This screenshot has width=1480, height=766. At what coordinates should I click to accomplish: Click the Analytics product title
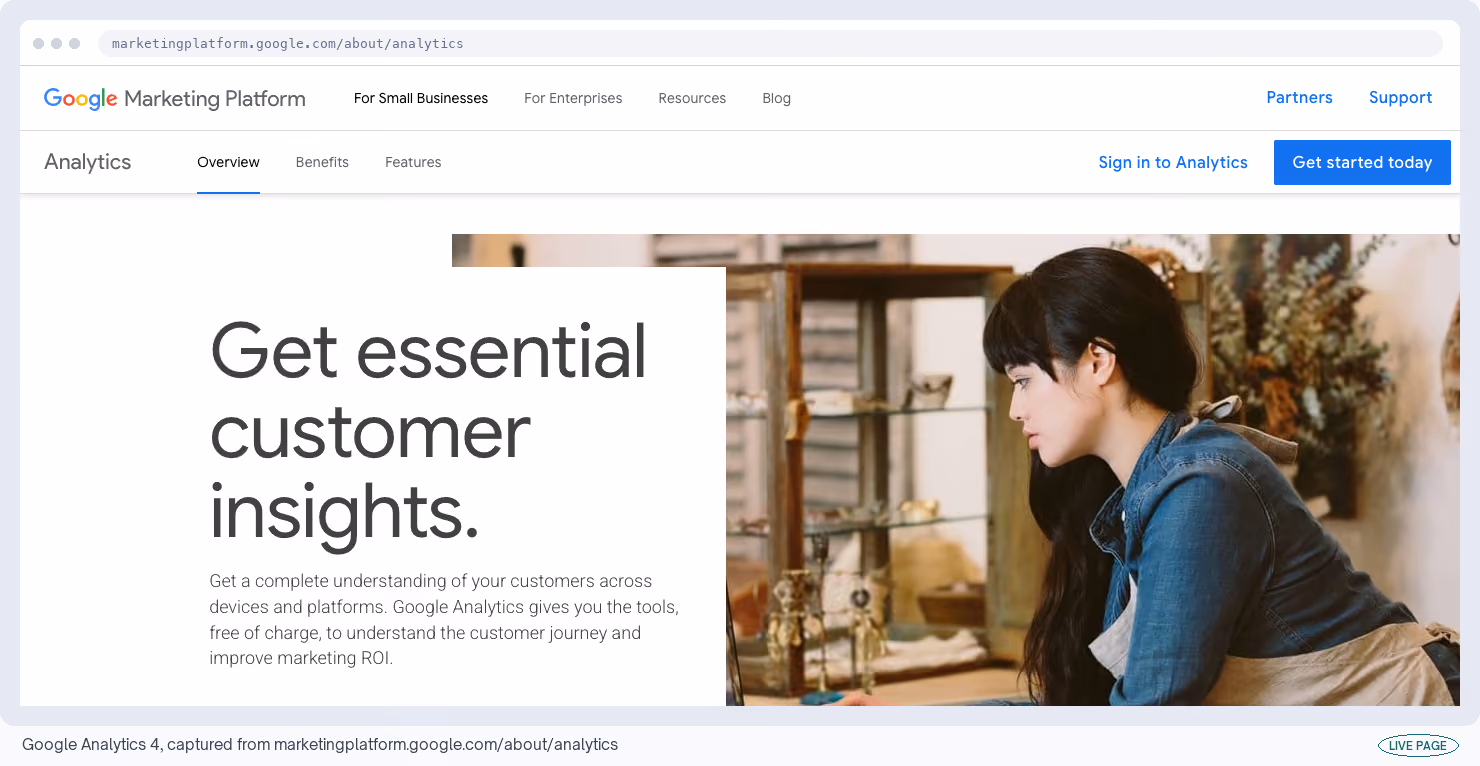point(88,162)
